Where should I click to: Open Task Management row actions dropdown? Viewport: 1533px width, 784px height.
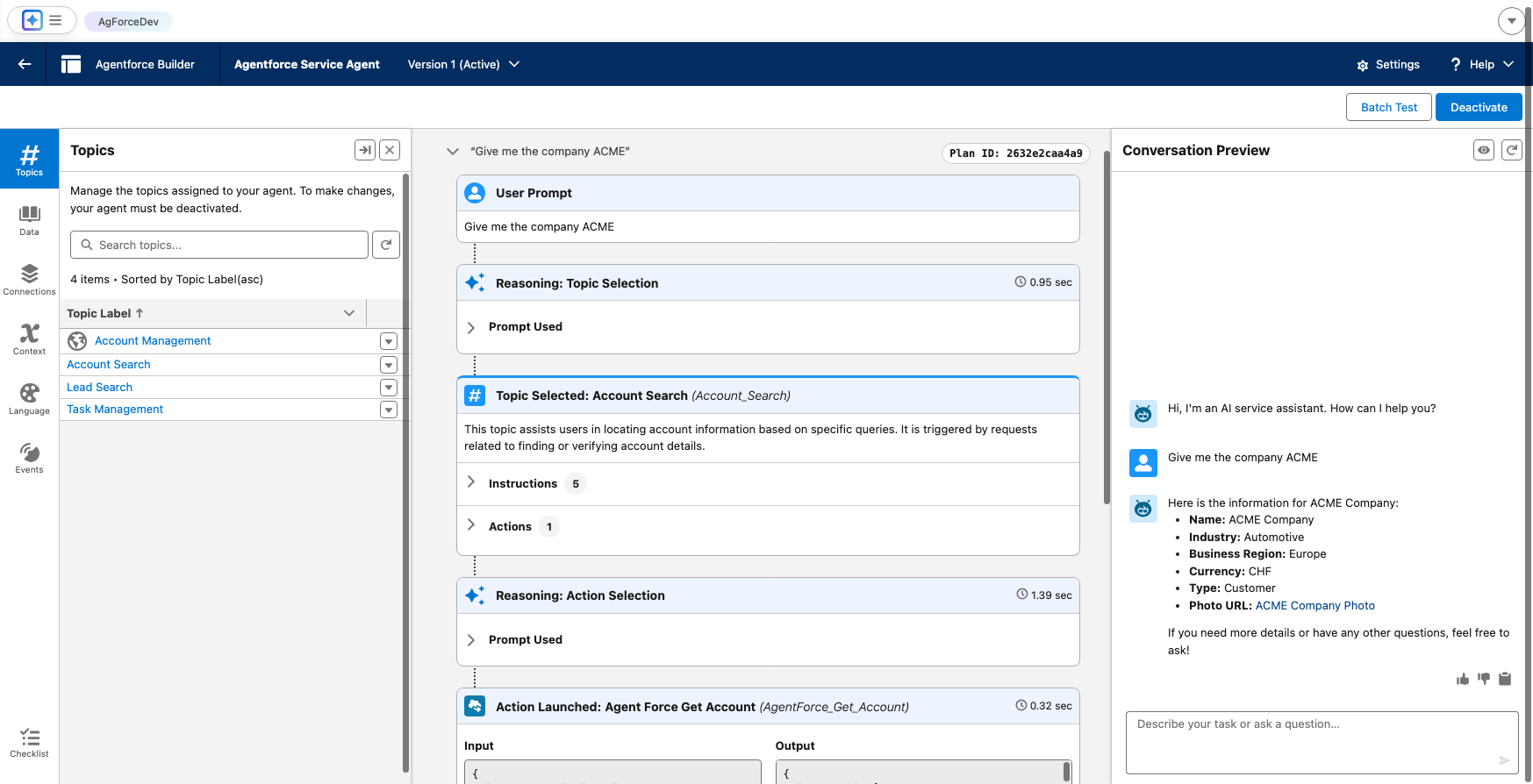coord(389,410)
